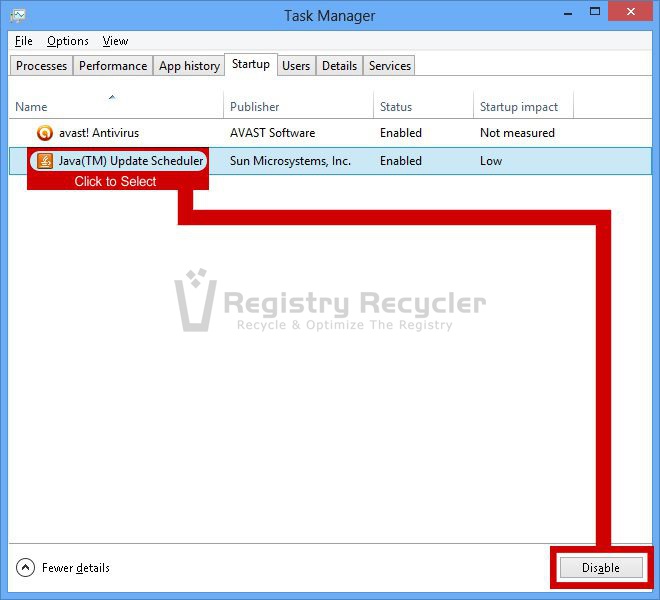The width and height of the screenshot is (660, 600).
Task: Switch to the Performance tab
Action: [113, 66]
